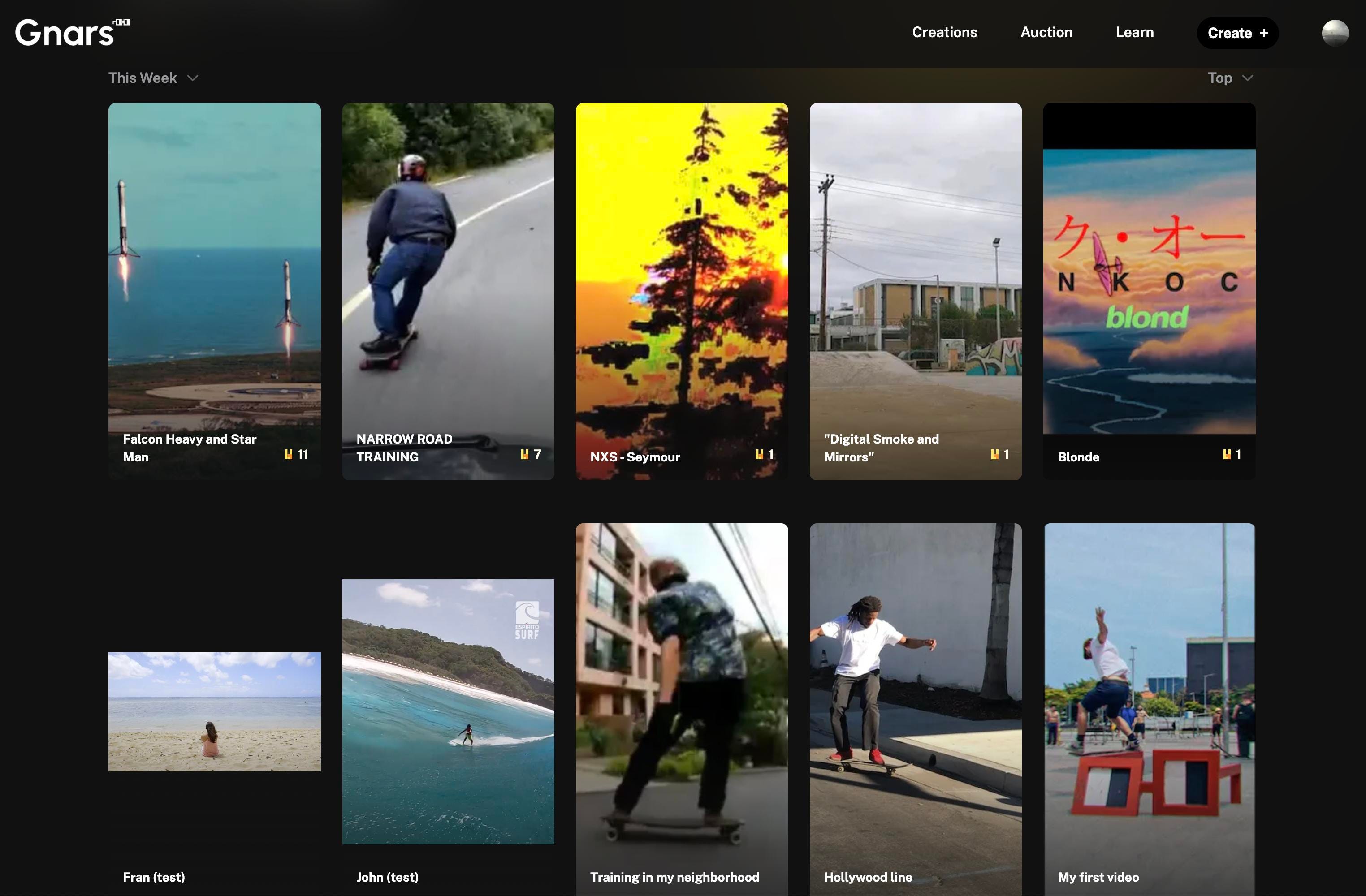This screenshot has height=896, width=1366.
Task: Click the 'My first video' title
Action: point(1098,877)
